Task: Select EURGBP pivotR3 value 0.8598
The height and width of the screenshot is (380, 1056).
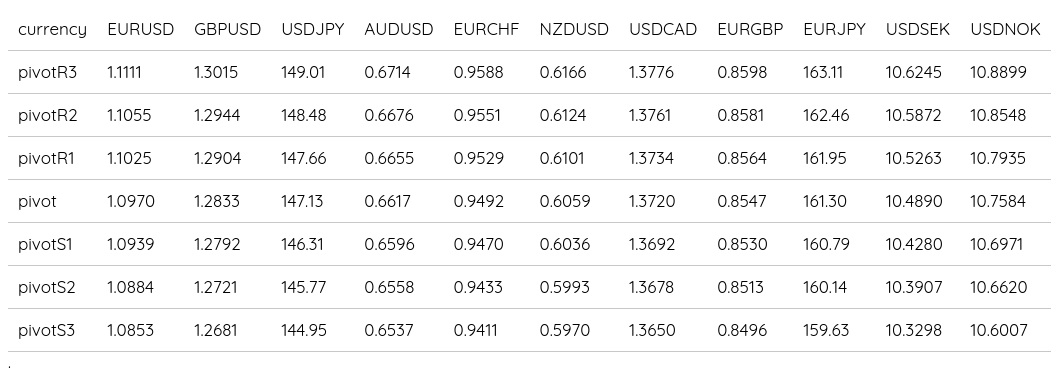Action: [x=742, y=72]
